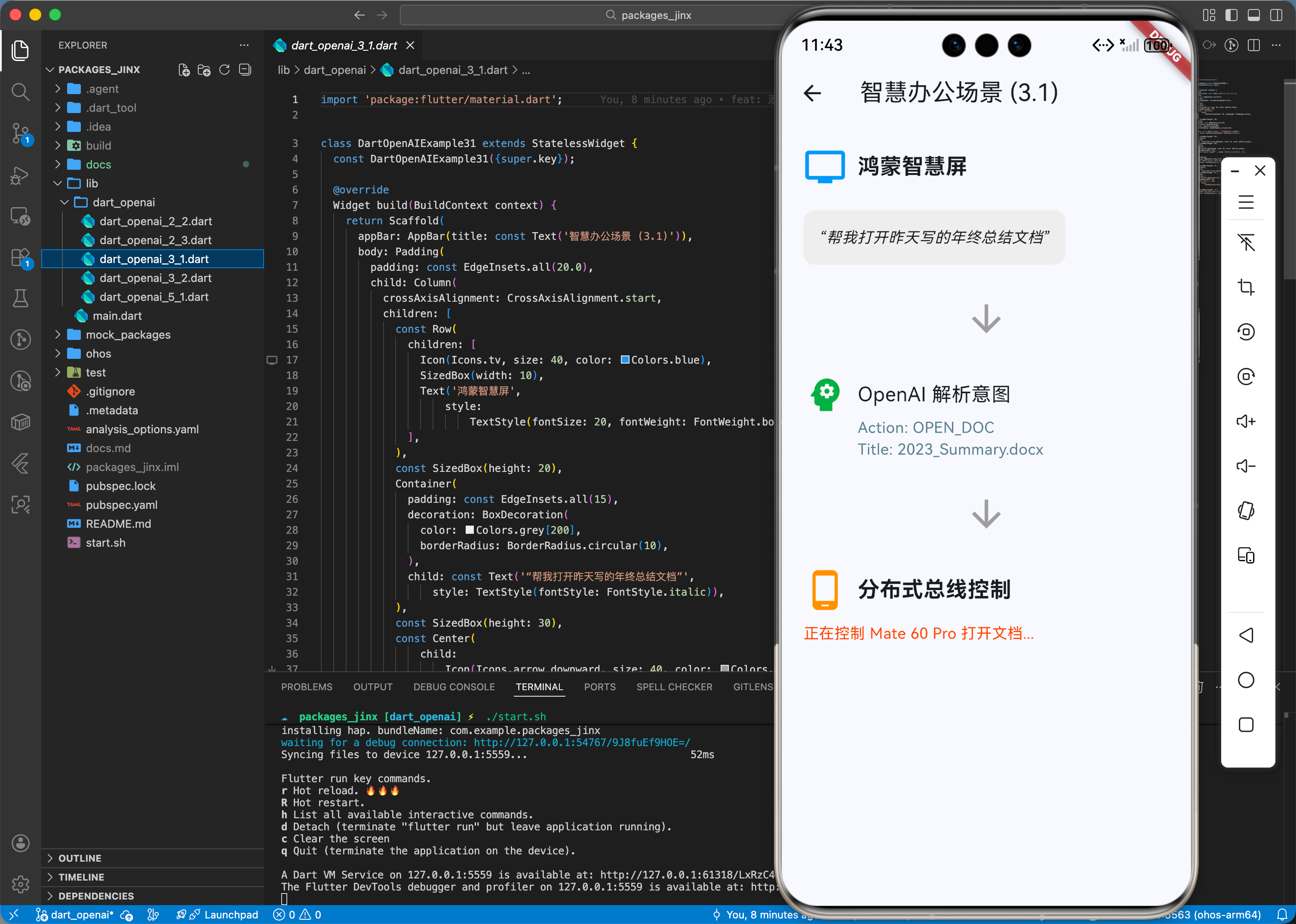Switch to the OUTPUT panel tab
This screenshot has width=1296, height=924.
coord(373,687)
